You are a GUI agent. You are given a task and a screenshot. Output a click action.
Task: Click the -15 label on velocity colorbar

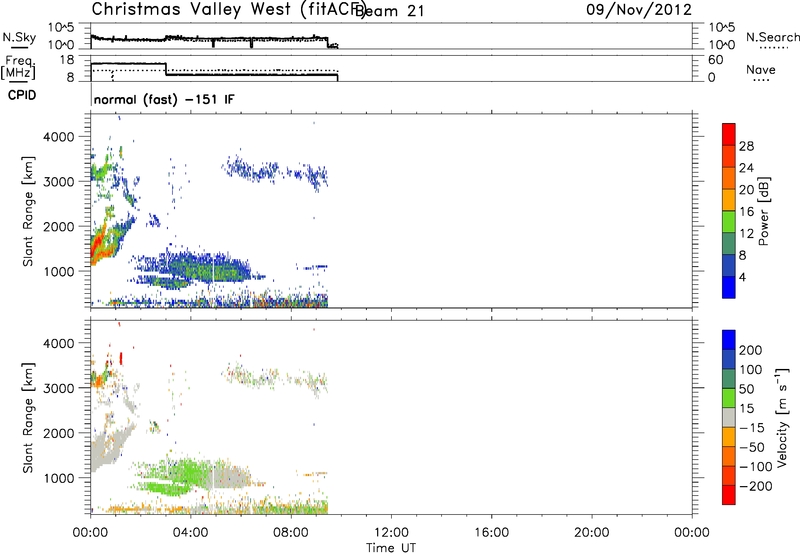[x=751, y=428]
